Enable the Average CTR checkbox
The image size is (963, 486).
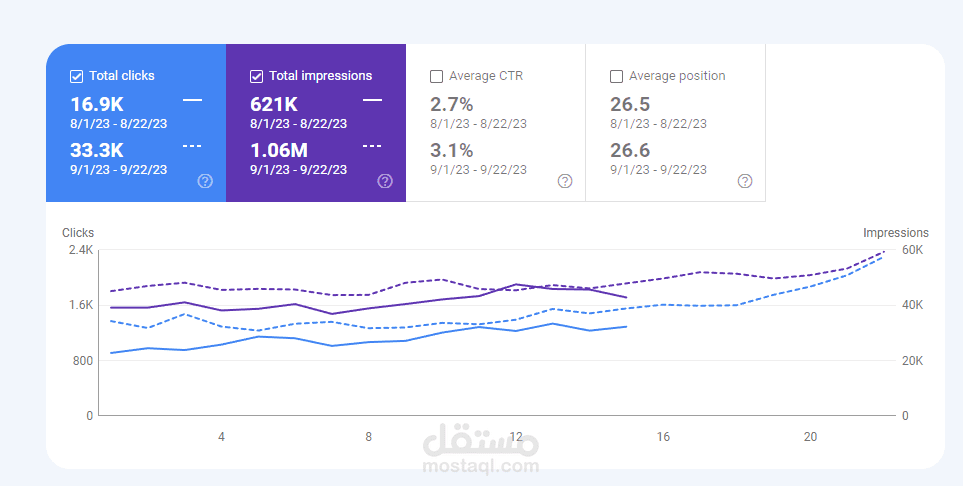pyautogui.click(x=436, y=76)
